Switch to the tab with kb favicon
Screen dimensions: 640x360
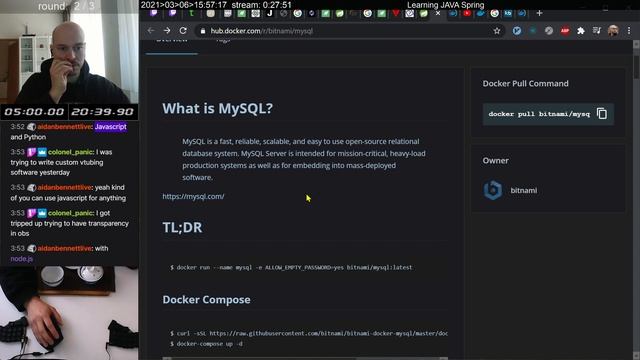[x=508, y=13]
